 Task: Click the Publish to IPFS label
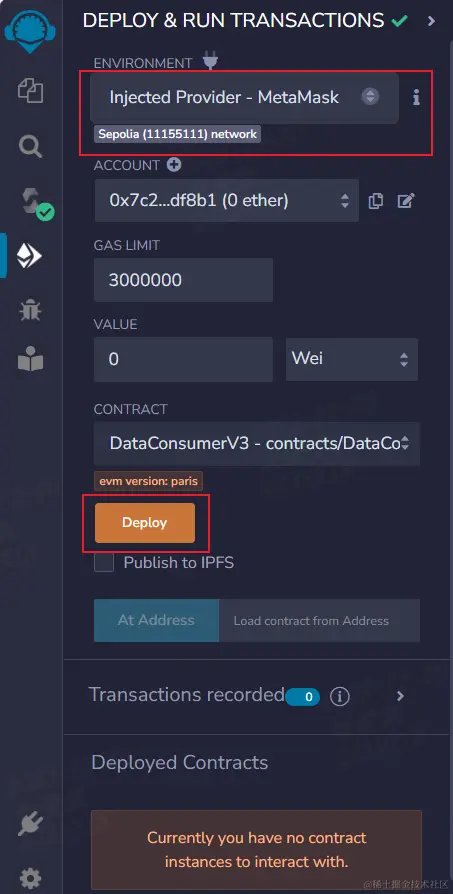click(179, 563)
